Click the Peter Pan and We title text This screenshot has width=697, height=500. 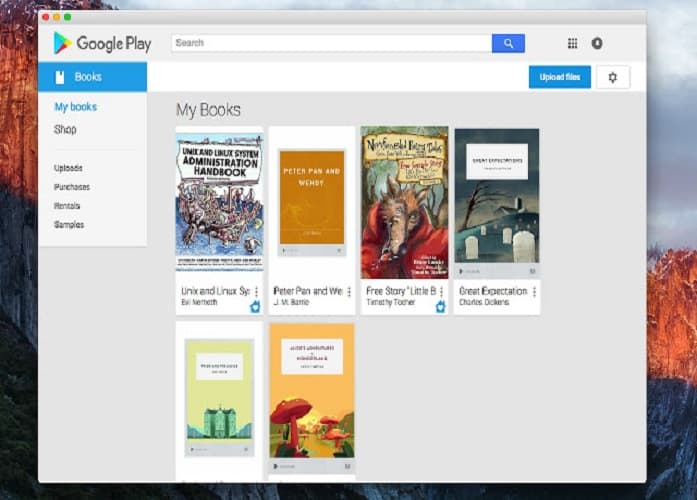(308, 291)
